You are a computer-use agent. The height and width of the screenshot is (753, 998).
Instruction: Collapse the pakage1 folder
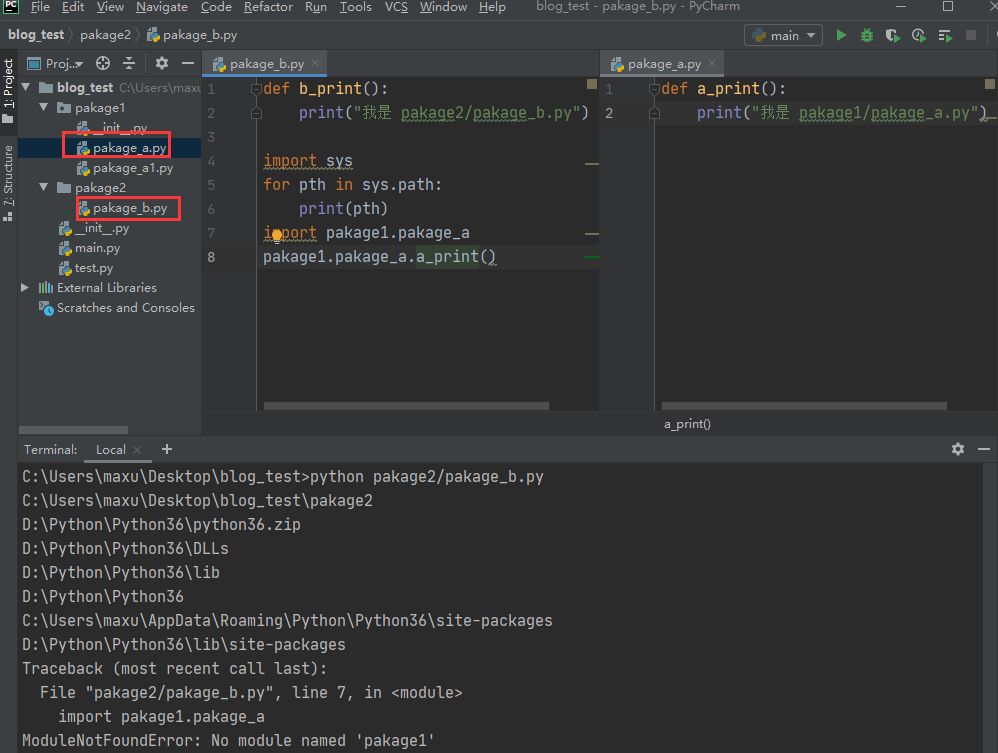pyautogui.click(x=44, y=107)
